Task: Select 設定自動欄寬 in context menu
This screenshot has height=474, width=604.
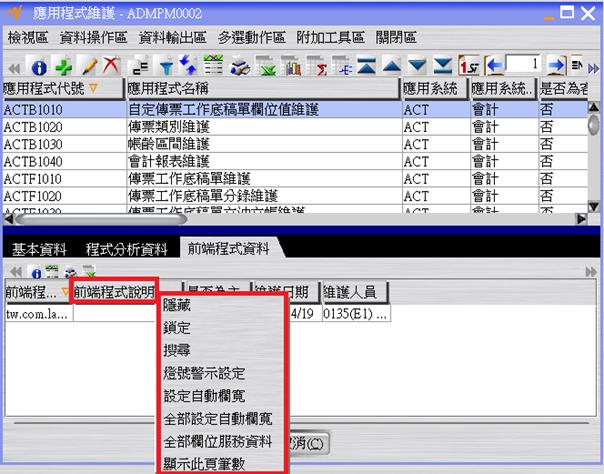Action: pos(204,395)
